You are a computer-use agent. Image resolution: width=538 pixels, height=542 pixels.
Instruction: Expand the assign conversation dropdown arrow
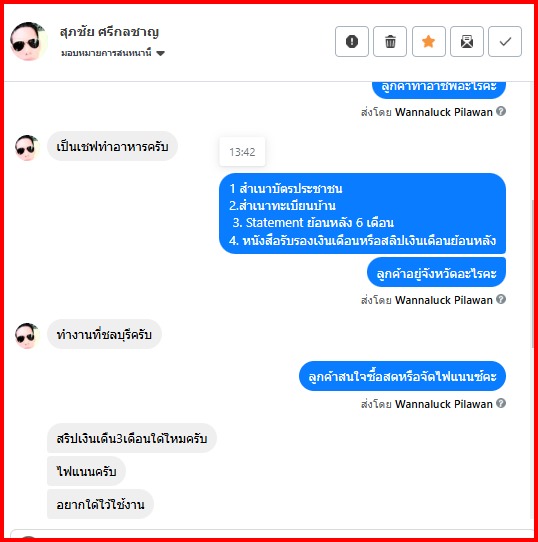pos(160,53)
